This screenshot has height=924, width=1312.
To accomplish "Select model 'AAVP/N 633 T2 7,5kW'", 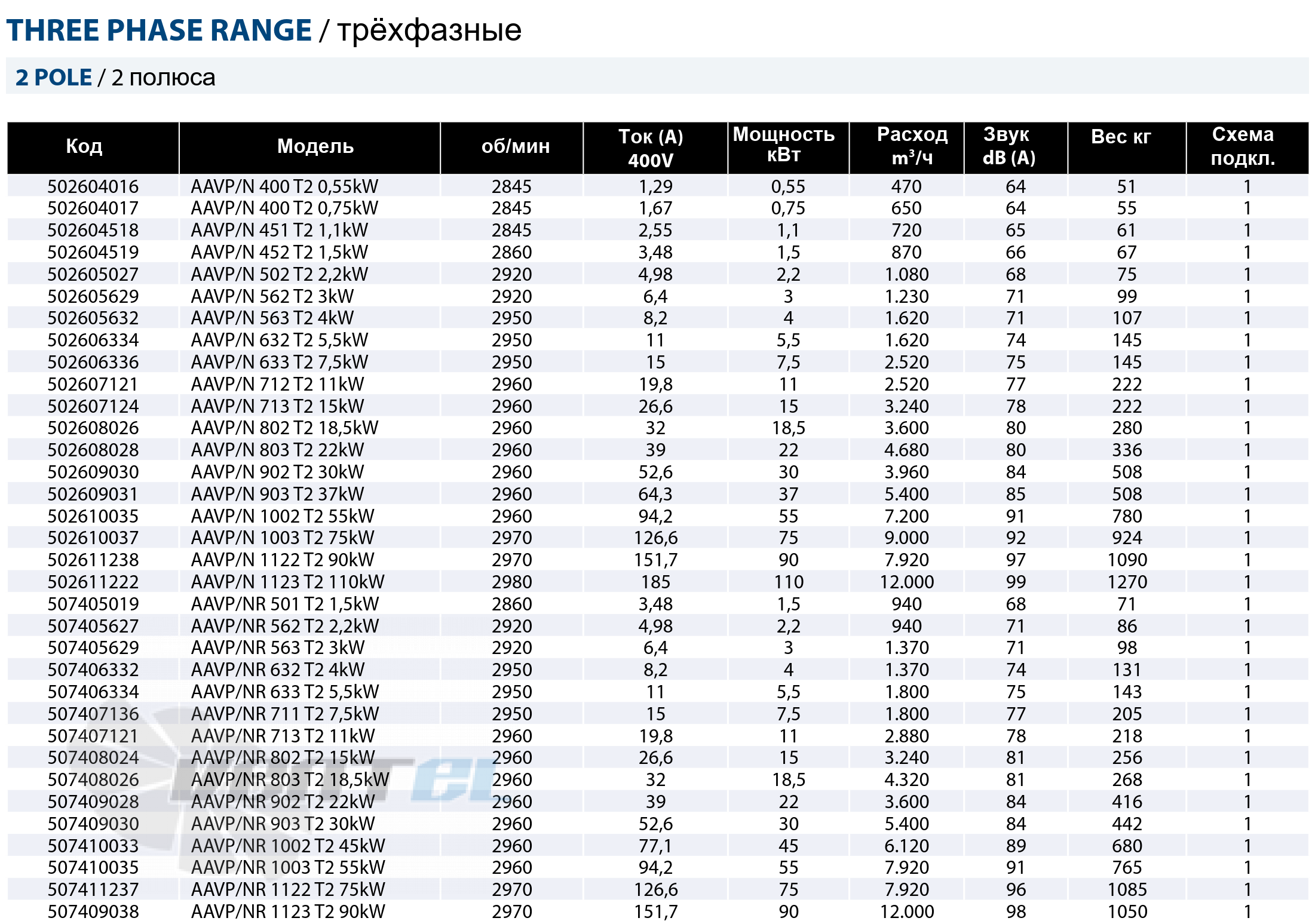I will pos(280,362).
